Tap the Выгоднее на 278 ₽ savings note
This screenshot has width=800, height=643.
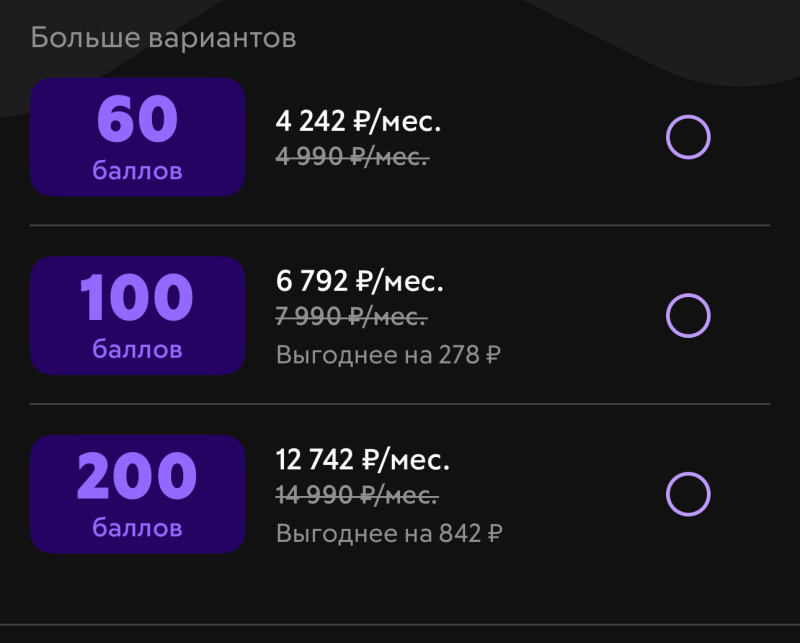(388, 355)
